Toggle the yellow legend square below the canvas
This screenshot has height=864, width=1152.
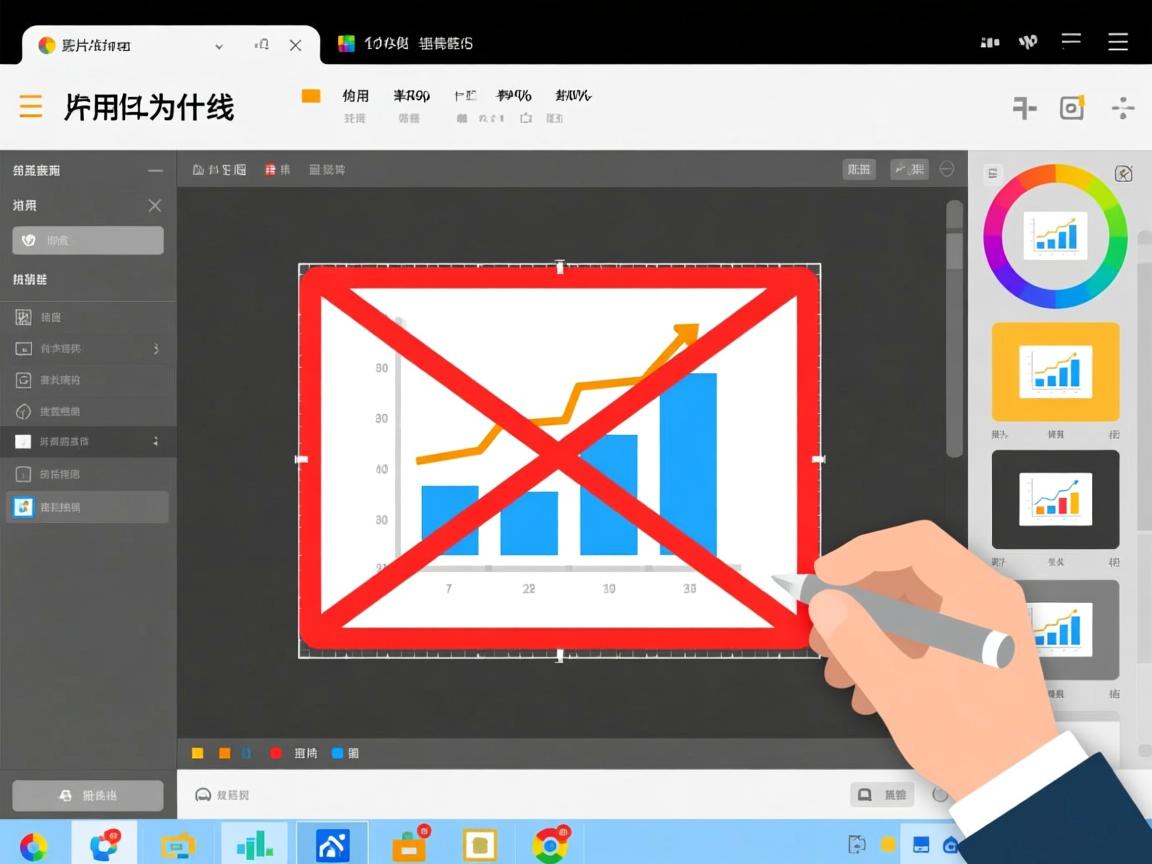197,753
